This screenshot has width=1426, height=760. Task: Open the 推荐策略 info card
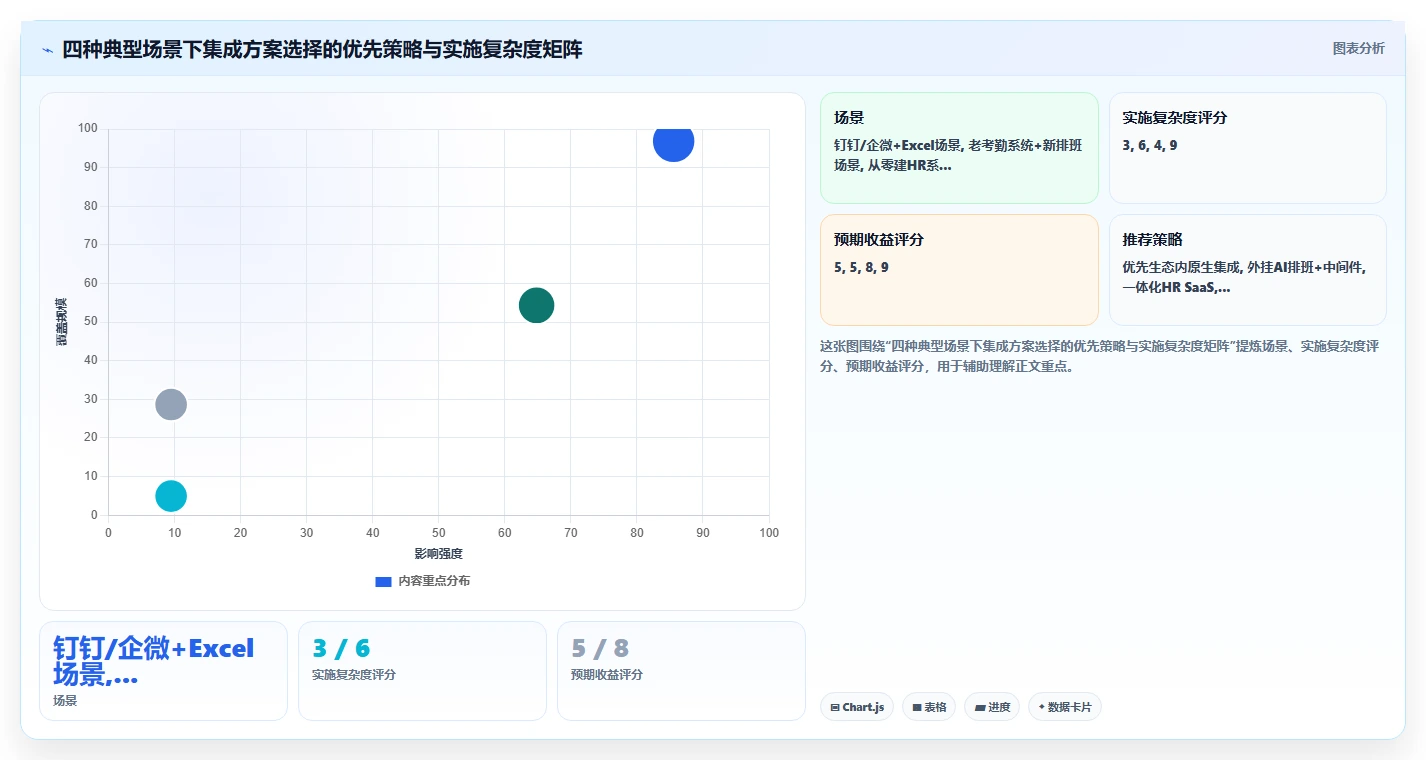click(1247, 270)
